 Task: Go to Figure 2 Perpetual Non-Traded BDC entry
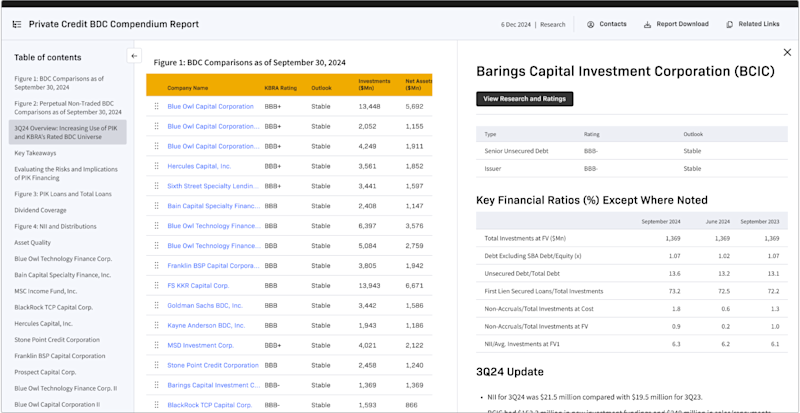coord(67,107)
